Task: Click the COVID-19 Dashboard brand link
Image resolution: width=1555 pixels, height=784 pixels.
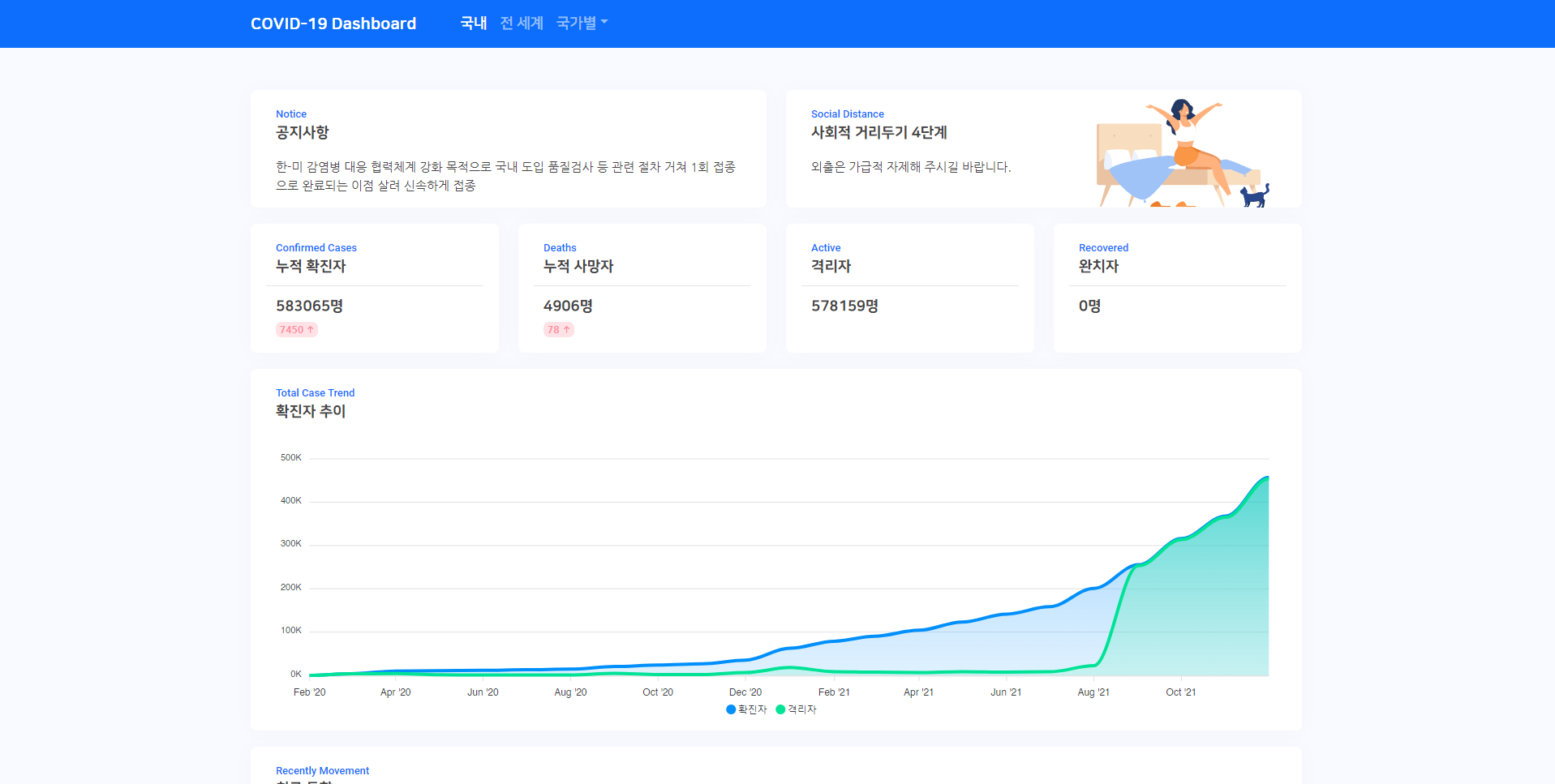Action: tap(333, 23)
